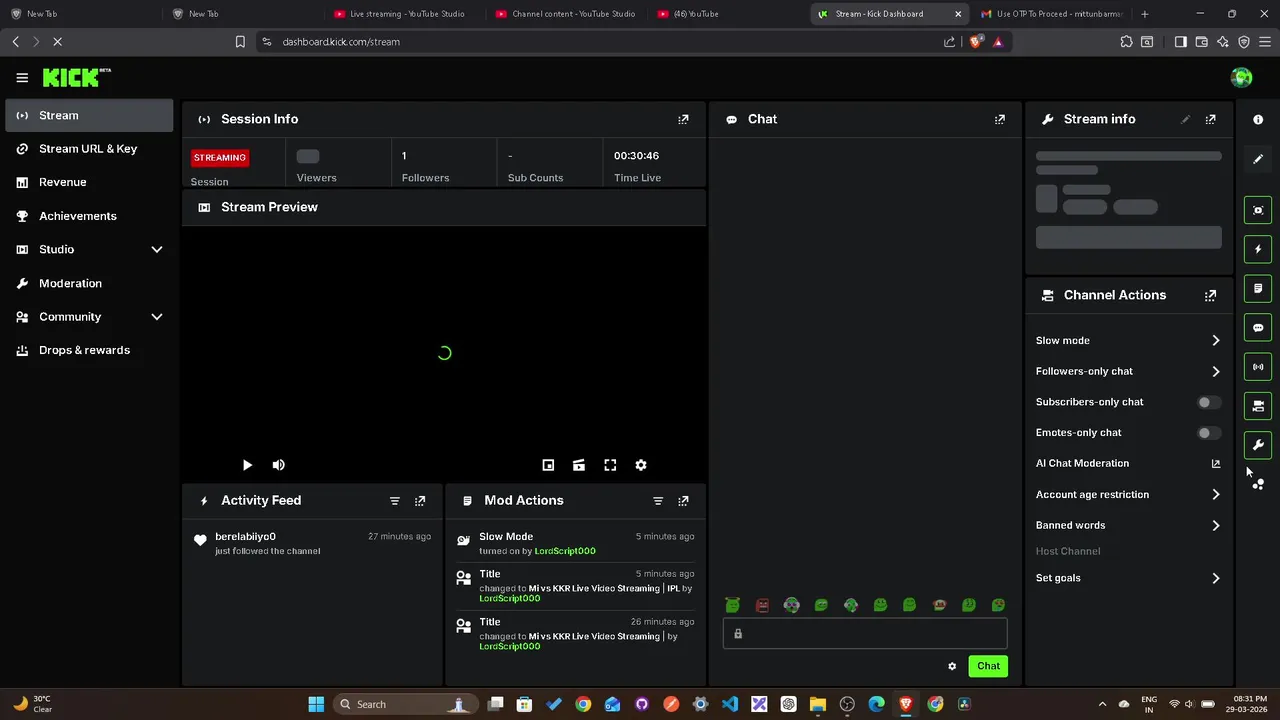Stop page loading in browser toolbar
Screen dimensions: 1280x720
(x=57, y=42)
